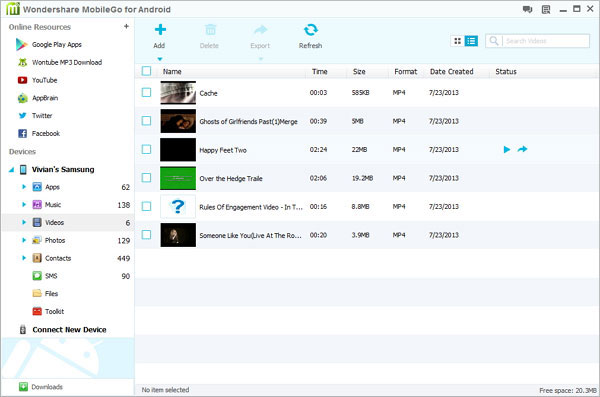Screen dimensions: 600x397
Task: Check Rules Of Engagement Video checkbox
Action: (146, 206)
